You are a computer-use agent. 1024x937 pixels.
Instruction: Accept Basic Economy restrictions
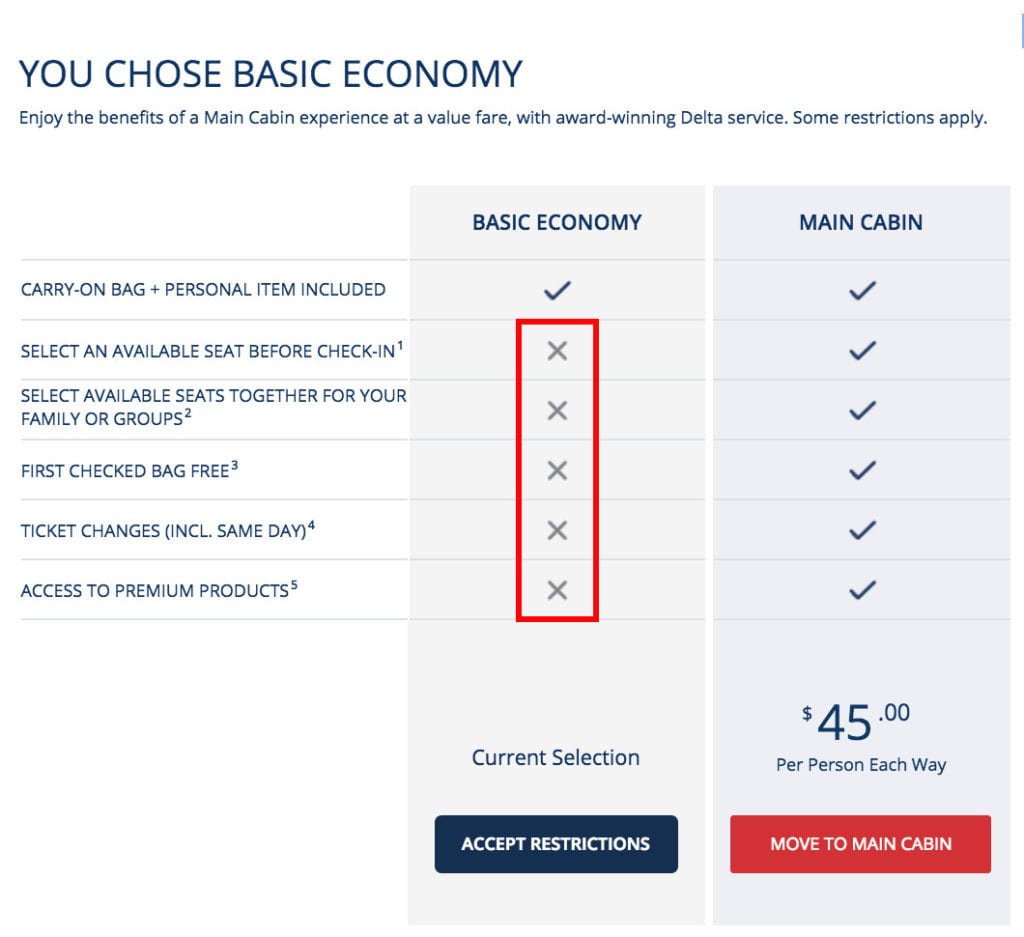(556, 844)
